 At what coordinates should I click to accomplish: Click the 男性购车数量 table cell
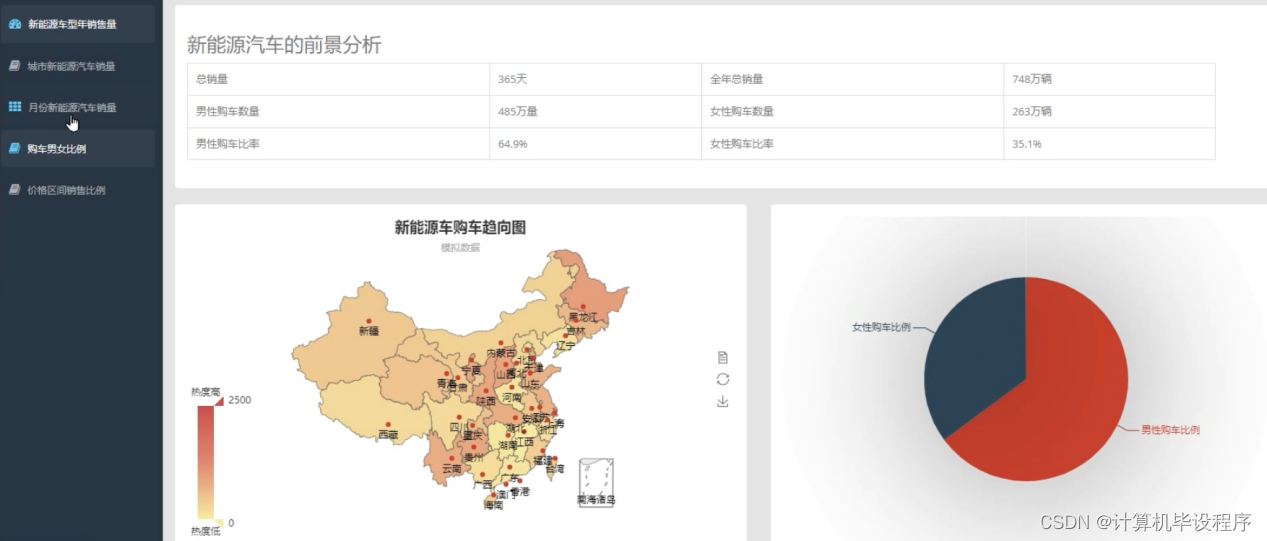[x=339, y=111]
